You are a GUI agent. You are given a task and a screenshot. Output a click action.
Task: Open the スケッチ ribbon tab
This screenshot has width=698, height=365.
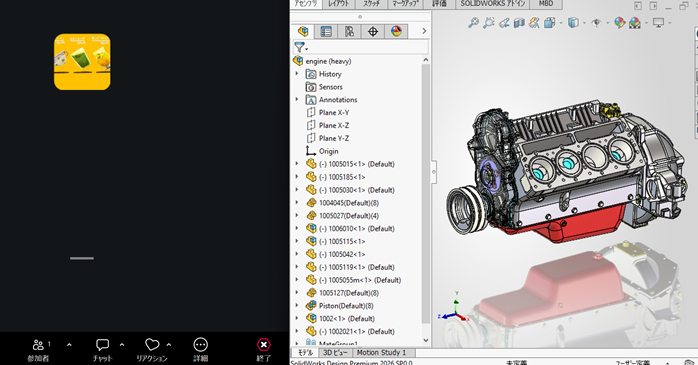(x=371, y=4)
